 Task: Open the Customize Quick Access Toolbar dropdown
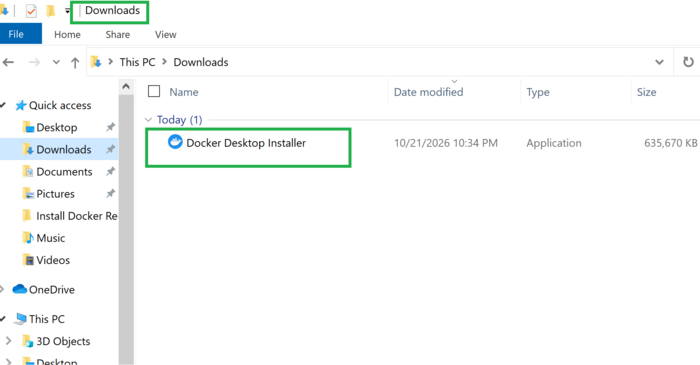[67, 11]
